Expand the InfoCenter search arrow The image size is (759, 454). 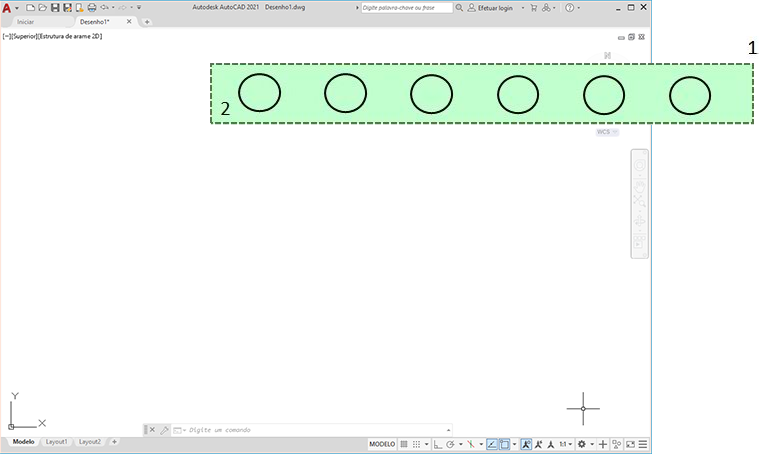pos(357,8)
